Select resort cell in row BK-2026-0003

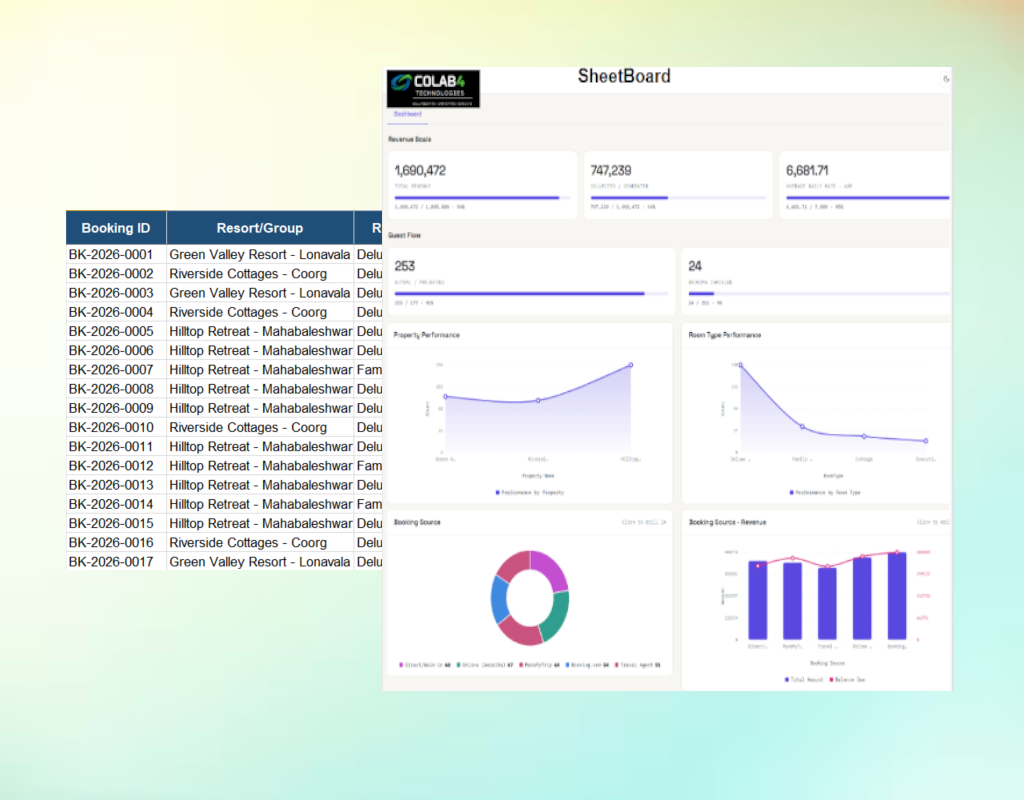pyautogui.click(x=260, y=293)
